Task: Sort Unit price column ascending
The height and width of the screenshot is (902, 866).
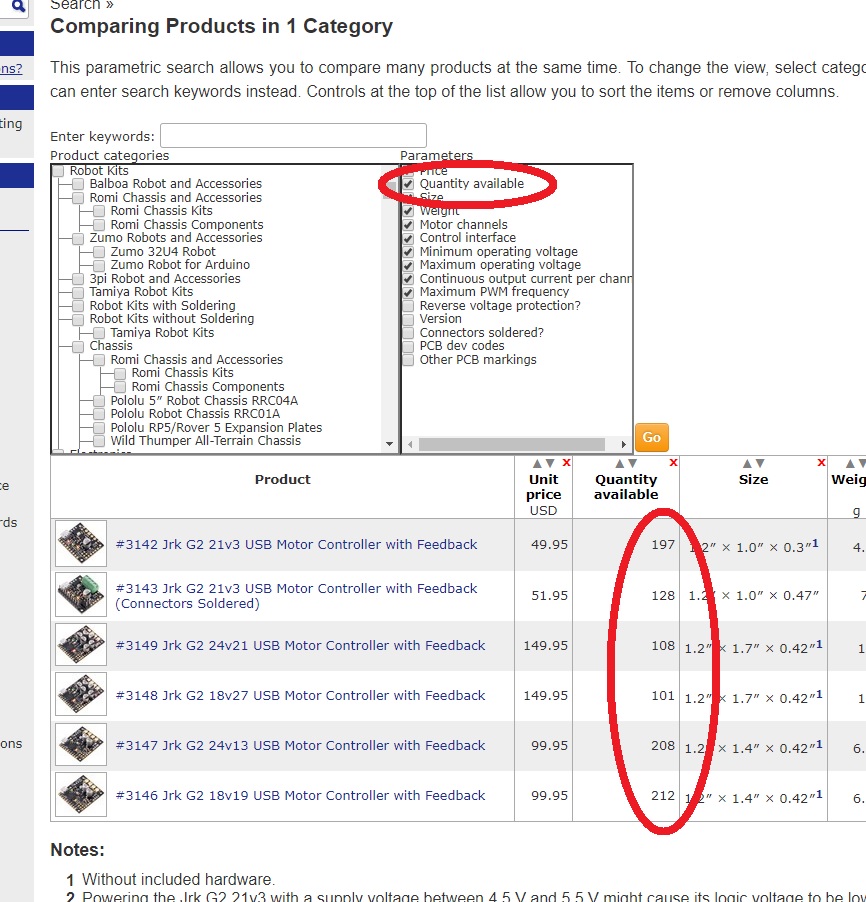Action: pos(537,463)
